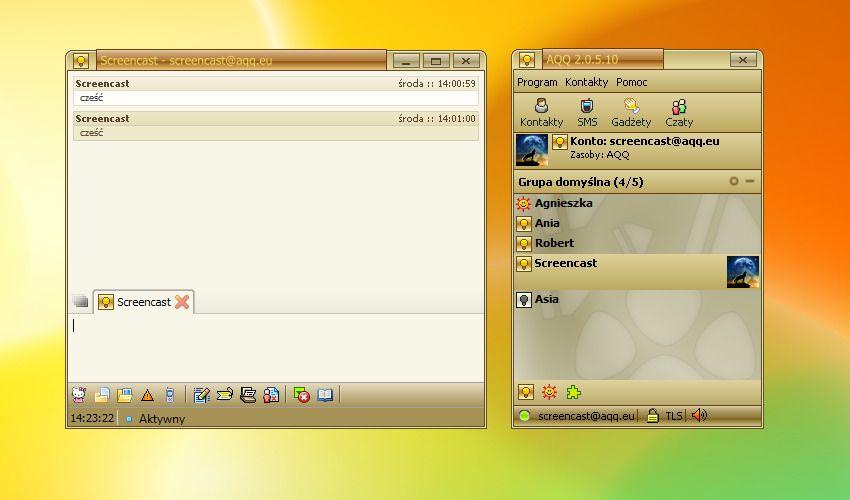Click the folder with floppy disk icon
Screen dimensions: 850x500
click(x=125, y=395)
